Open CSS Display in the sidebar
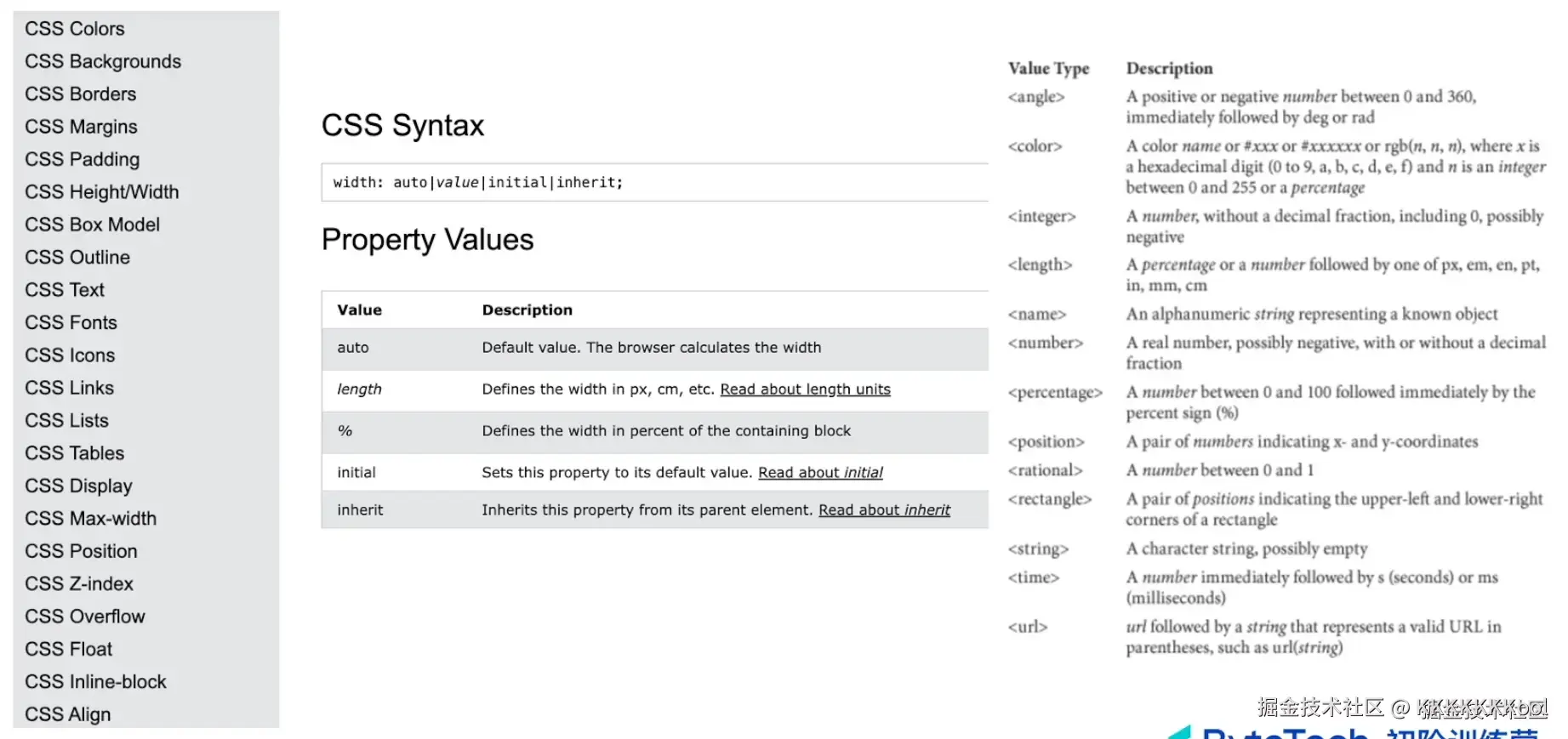This screenshot has width=1568, height=739. 79,486
